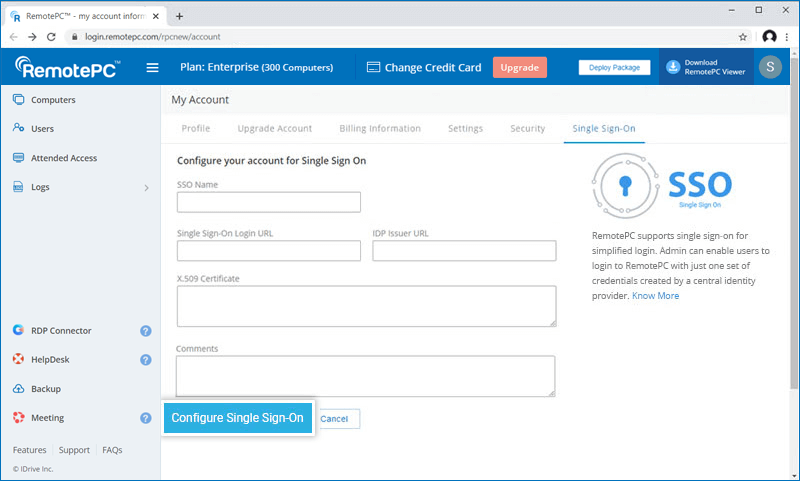Switch to the Security tab
Viewport: 800px width, 481px height.
point(527,129)
